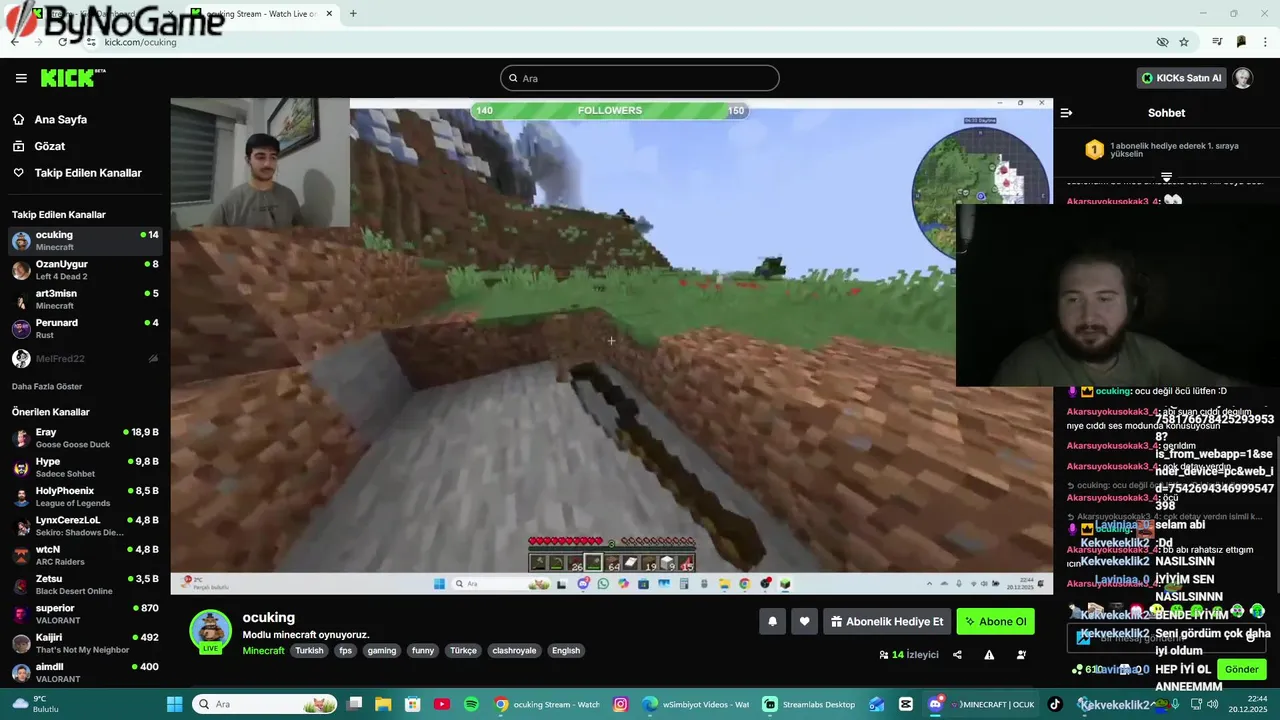The image size is (1280, 720).
Task: Open wtcN recommended channel
Action: point(85,555)
